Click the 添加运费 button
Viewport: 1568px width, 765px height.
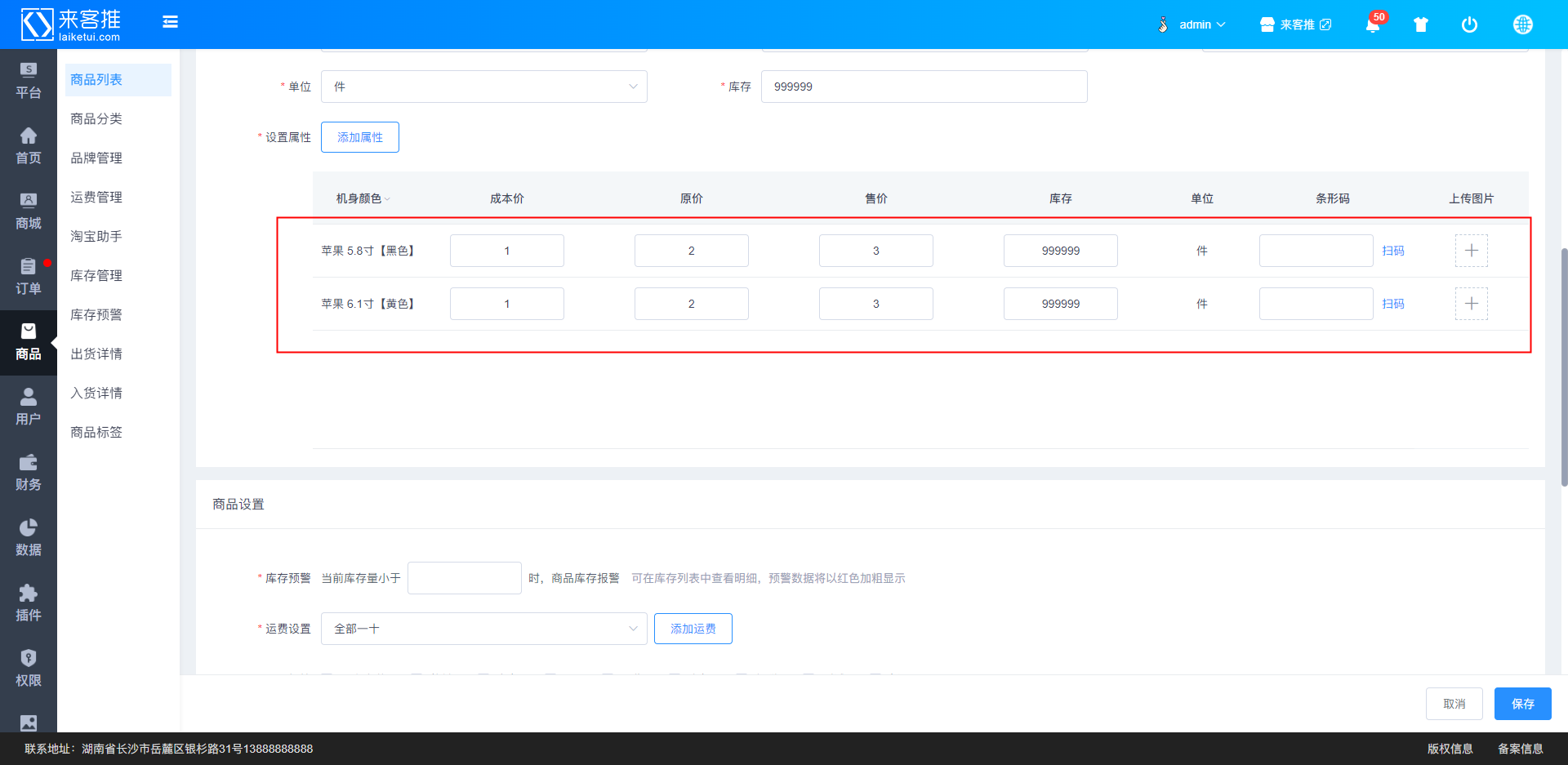(x=693, y=629)
